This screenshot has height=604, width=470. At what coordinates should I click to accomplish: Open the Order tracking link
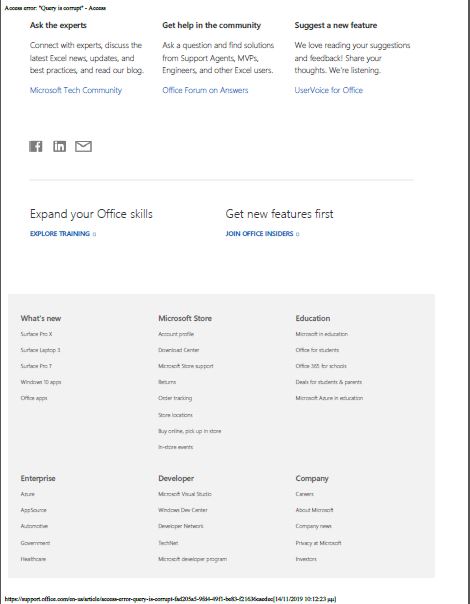(x=175, y=398)
